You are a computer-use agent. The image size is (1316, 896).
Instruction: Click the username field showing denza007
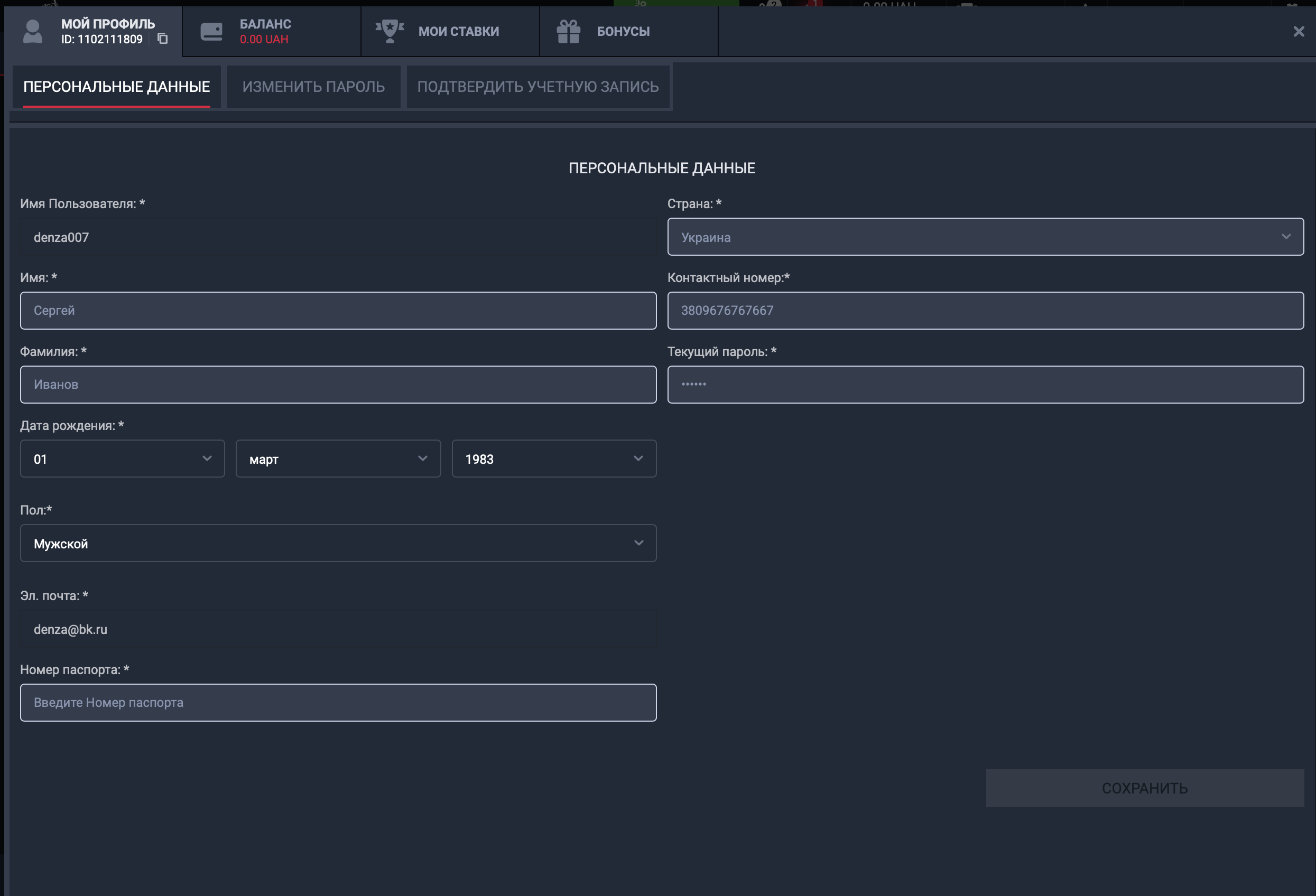[338, 237]
